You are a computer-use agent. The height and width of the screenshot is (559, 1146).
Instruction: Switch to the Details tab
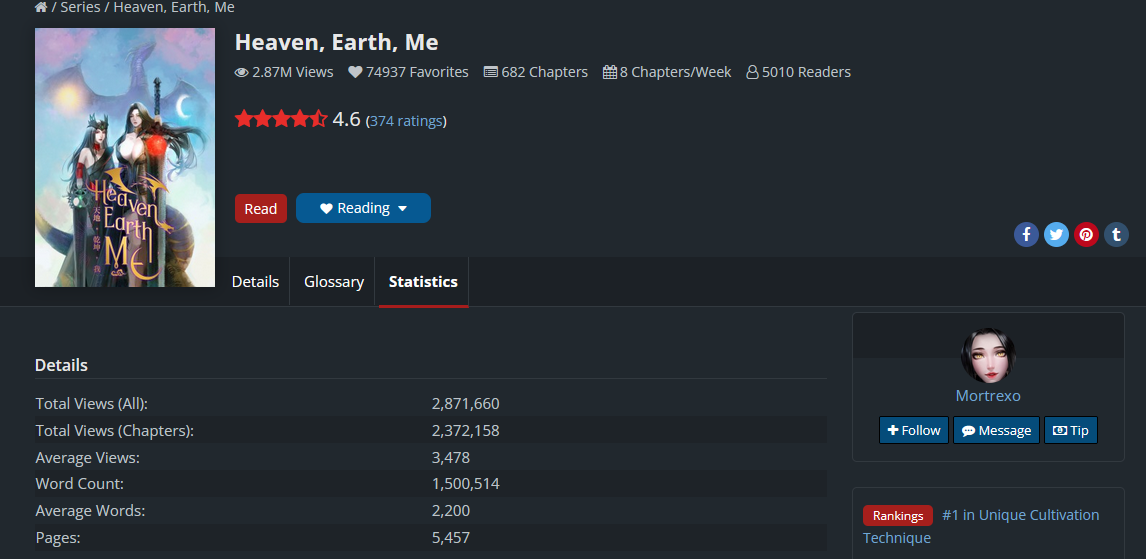pyautogui.click(x=255, y=282)
